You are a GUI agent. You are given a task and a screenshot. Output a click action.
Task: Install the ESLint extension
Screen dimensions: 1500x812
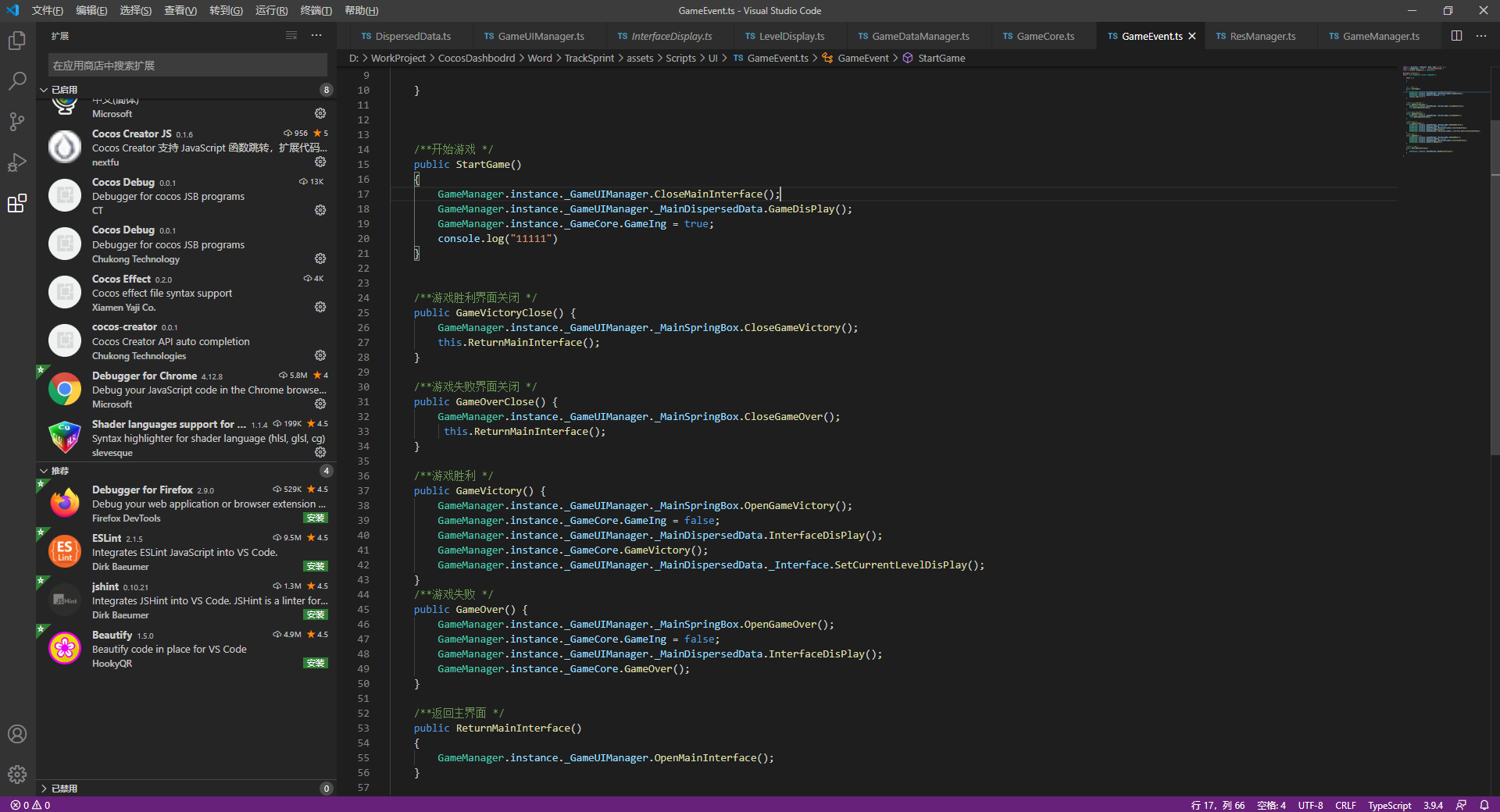coord(316,566)
